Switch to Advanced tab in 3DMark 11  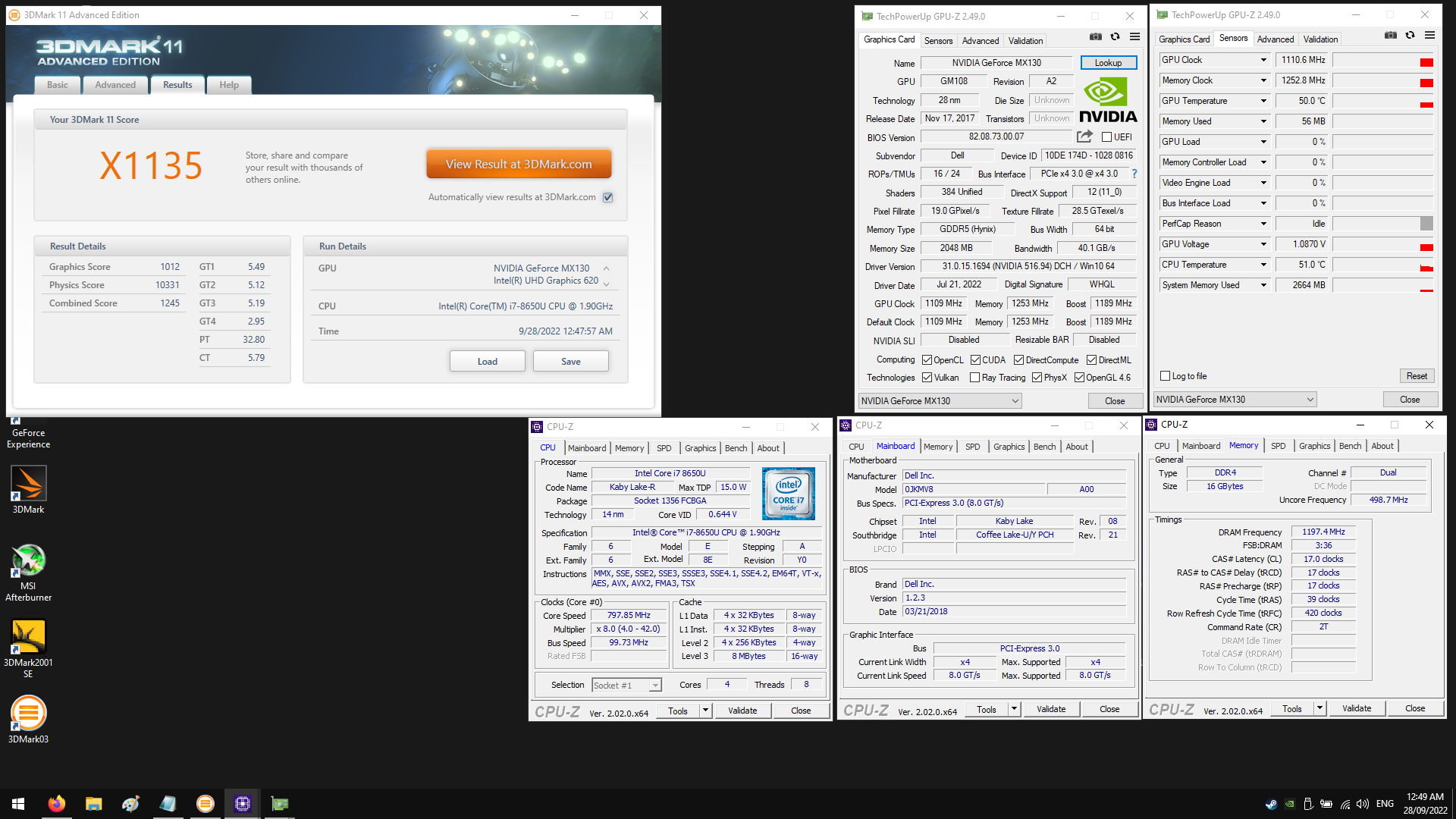115,85
